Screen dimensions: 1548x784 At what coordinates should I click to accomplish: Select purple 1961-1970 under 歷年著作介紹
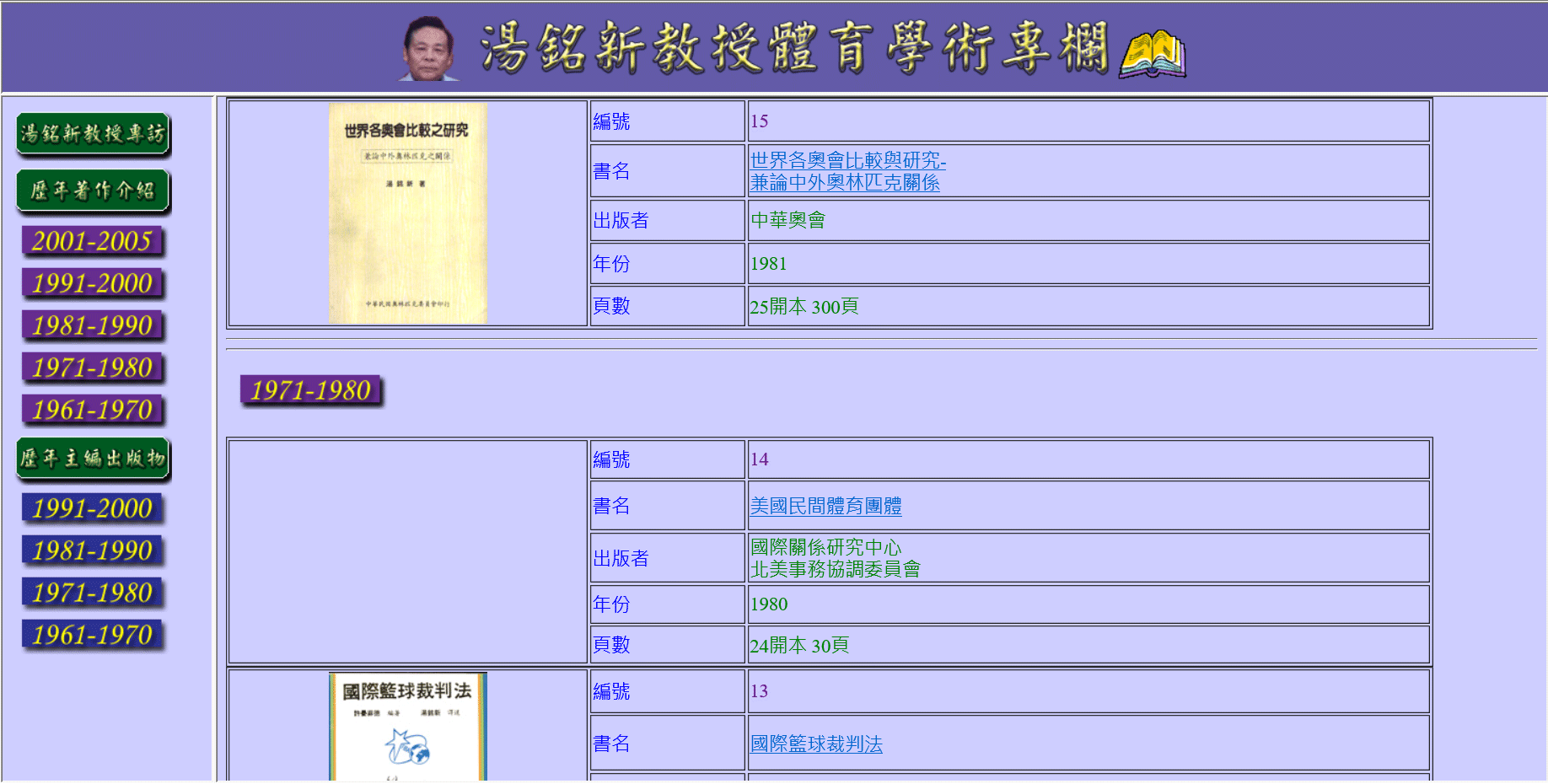[93, 411]
